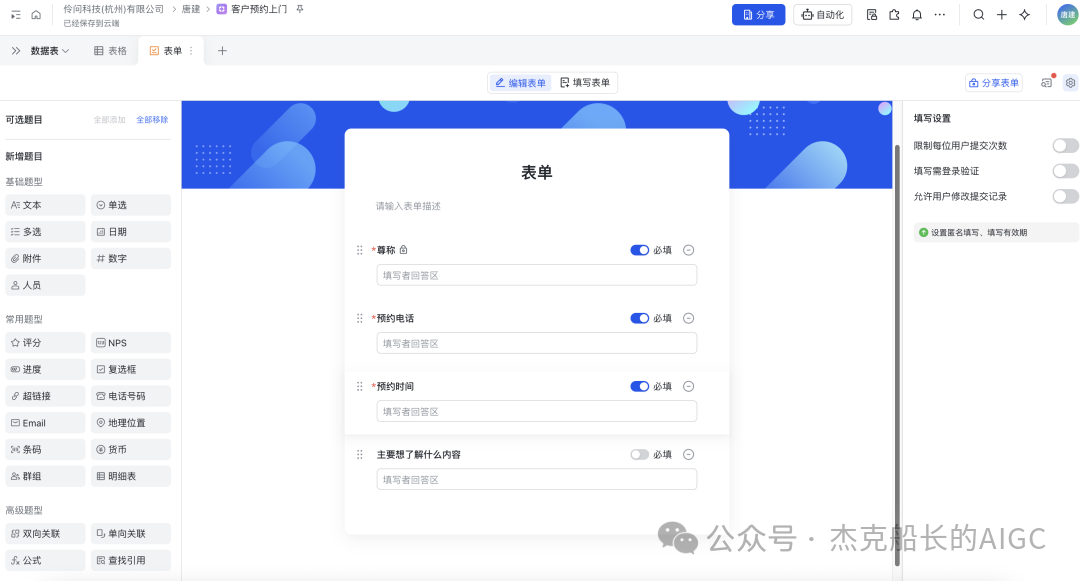The height and width of the screenshot is (581, 1080).
Task: Open the form settings gear icon
Action: tap(1070, 83)
